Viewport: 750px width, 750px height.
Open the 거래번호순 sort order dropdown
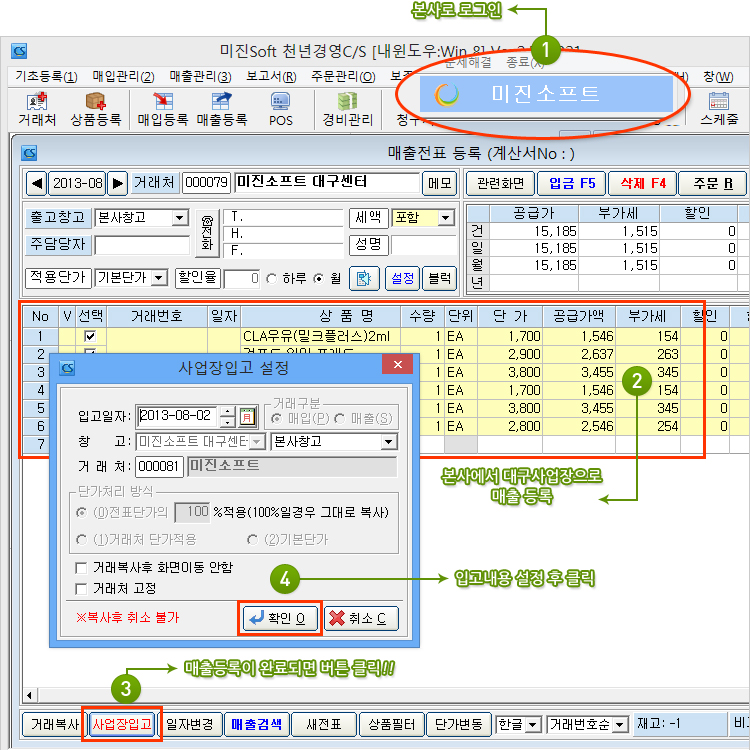(620, 725)
